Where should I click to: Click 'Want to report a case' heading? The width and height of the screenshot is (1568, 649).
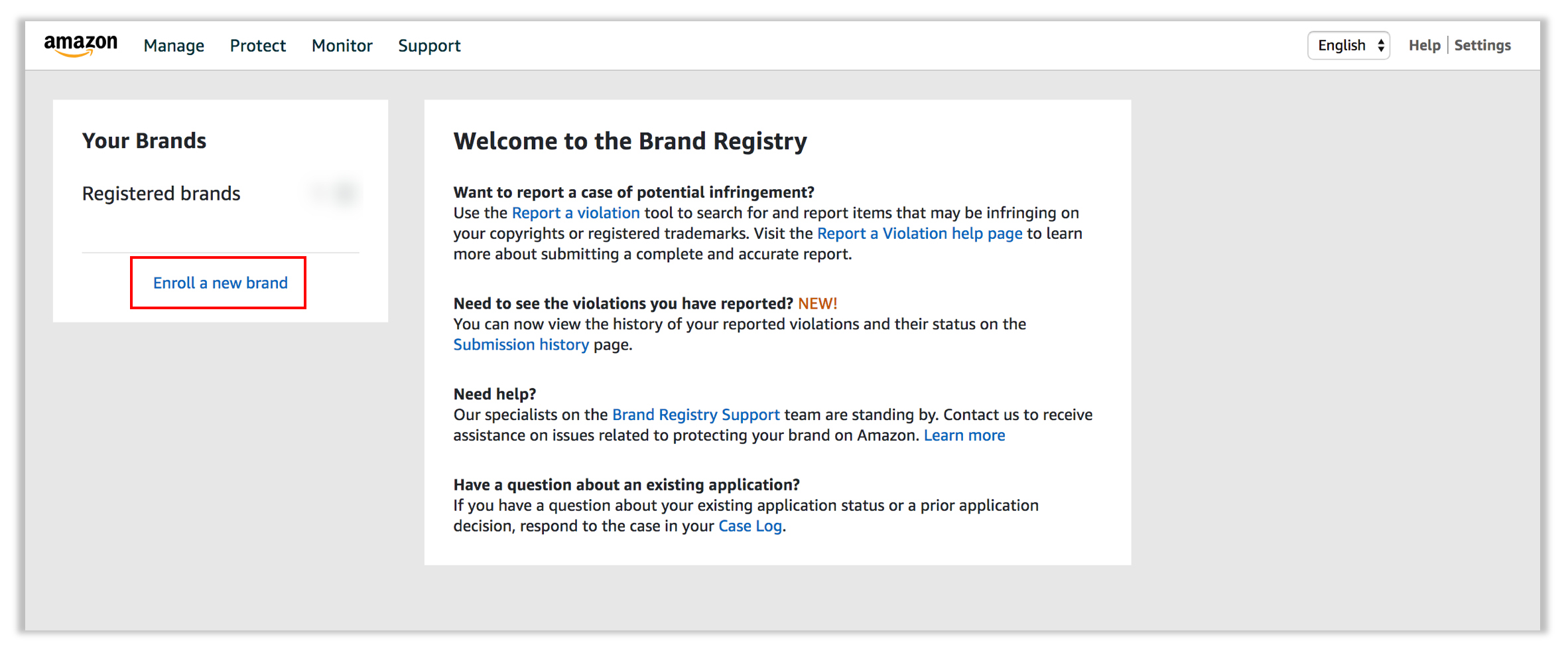(634, 192)
